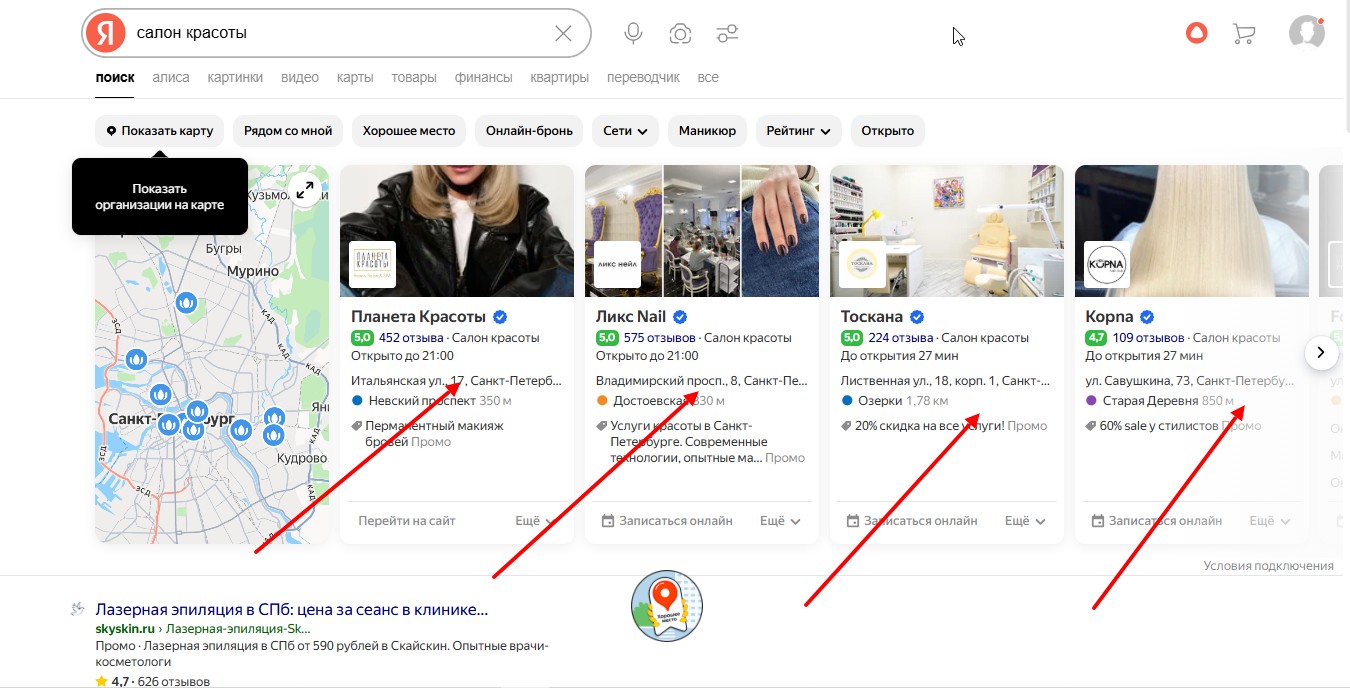
Task: Open search settings sliders icon
Action: (727, 34)
